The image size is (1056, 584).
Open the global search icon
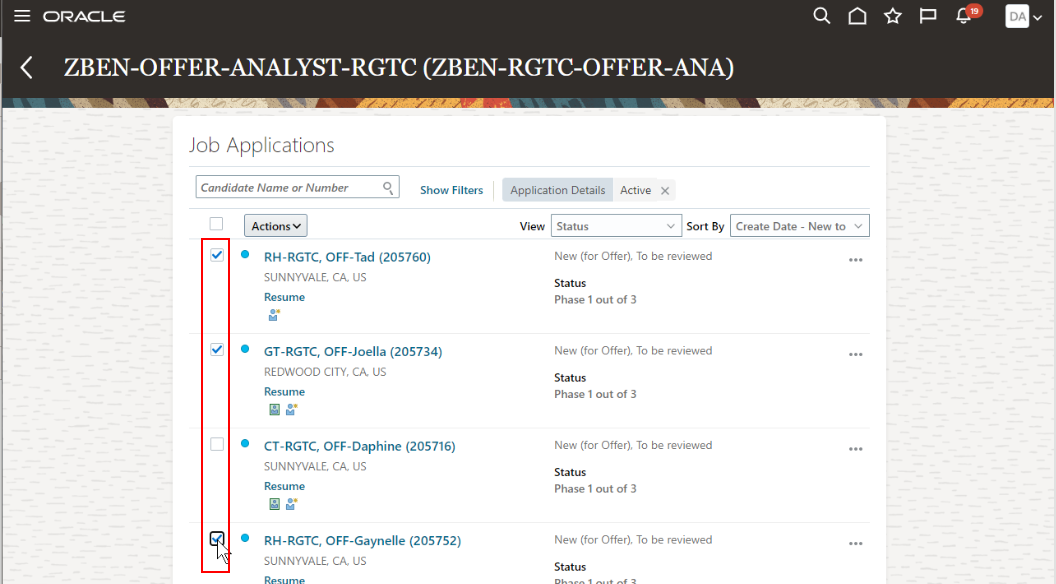[x=822, y=15]
